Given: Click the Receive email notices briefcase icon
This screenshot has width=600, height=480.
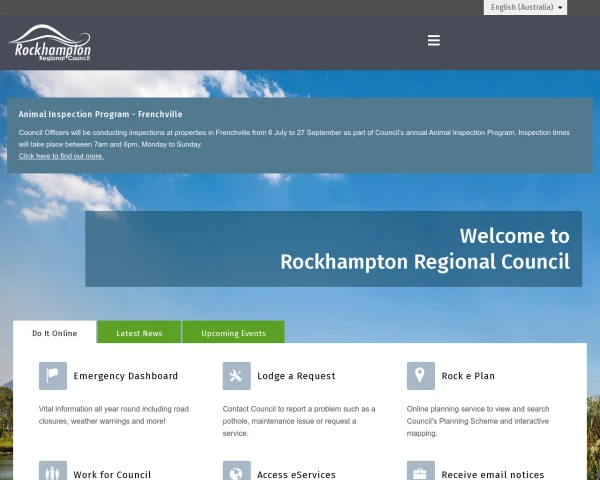Looking at the screenshot, I should coord(421,471).
